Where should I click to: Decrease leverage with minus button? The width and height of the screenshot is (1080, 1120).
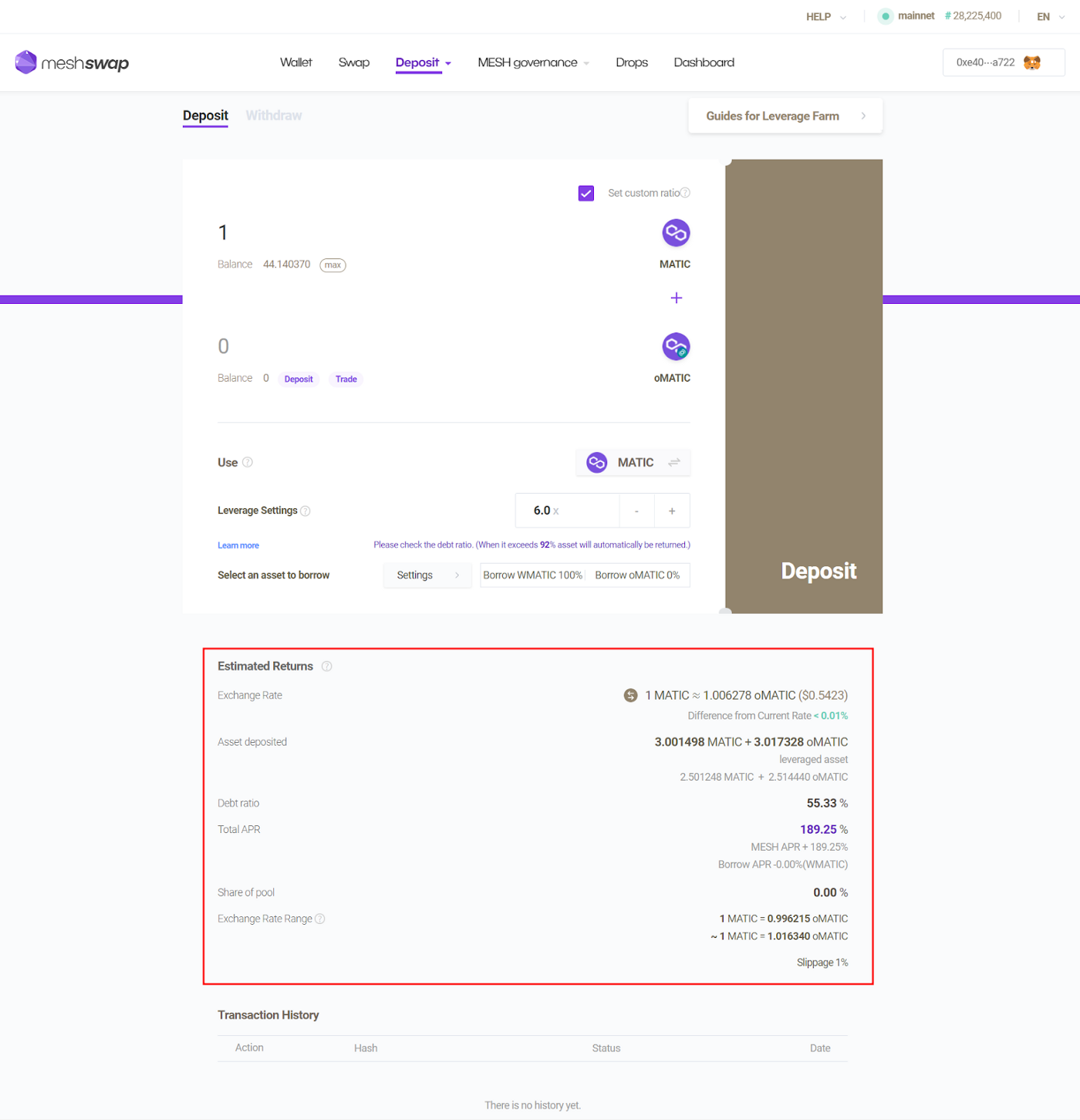coord(636,511)
